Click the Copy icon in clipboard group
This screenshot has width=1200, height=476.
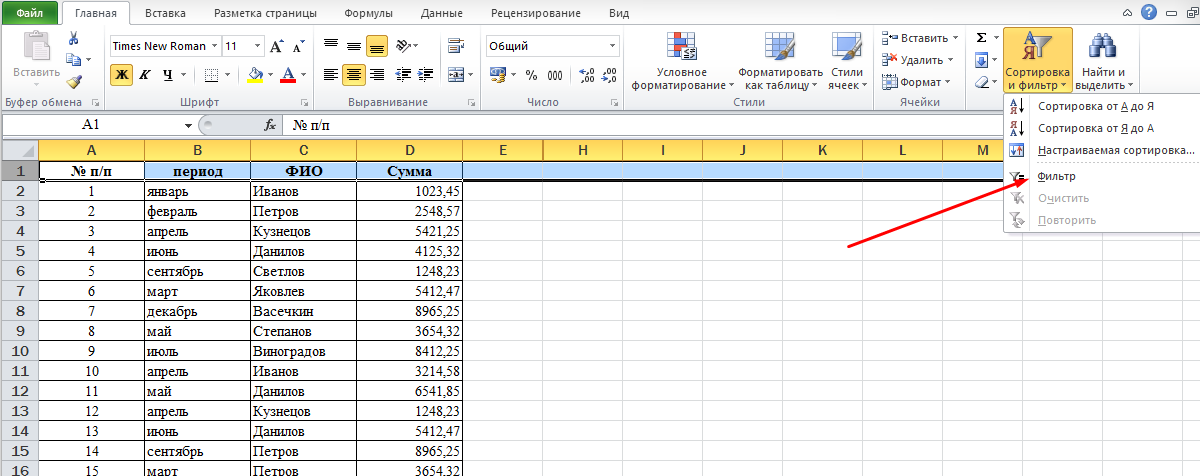click(x=74, y=60)
